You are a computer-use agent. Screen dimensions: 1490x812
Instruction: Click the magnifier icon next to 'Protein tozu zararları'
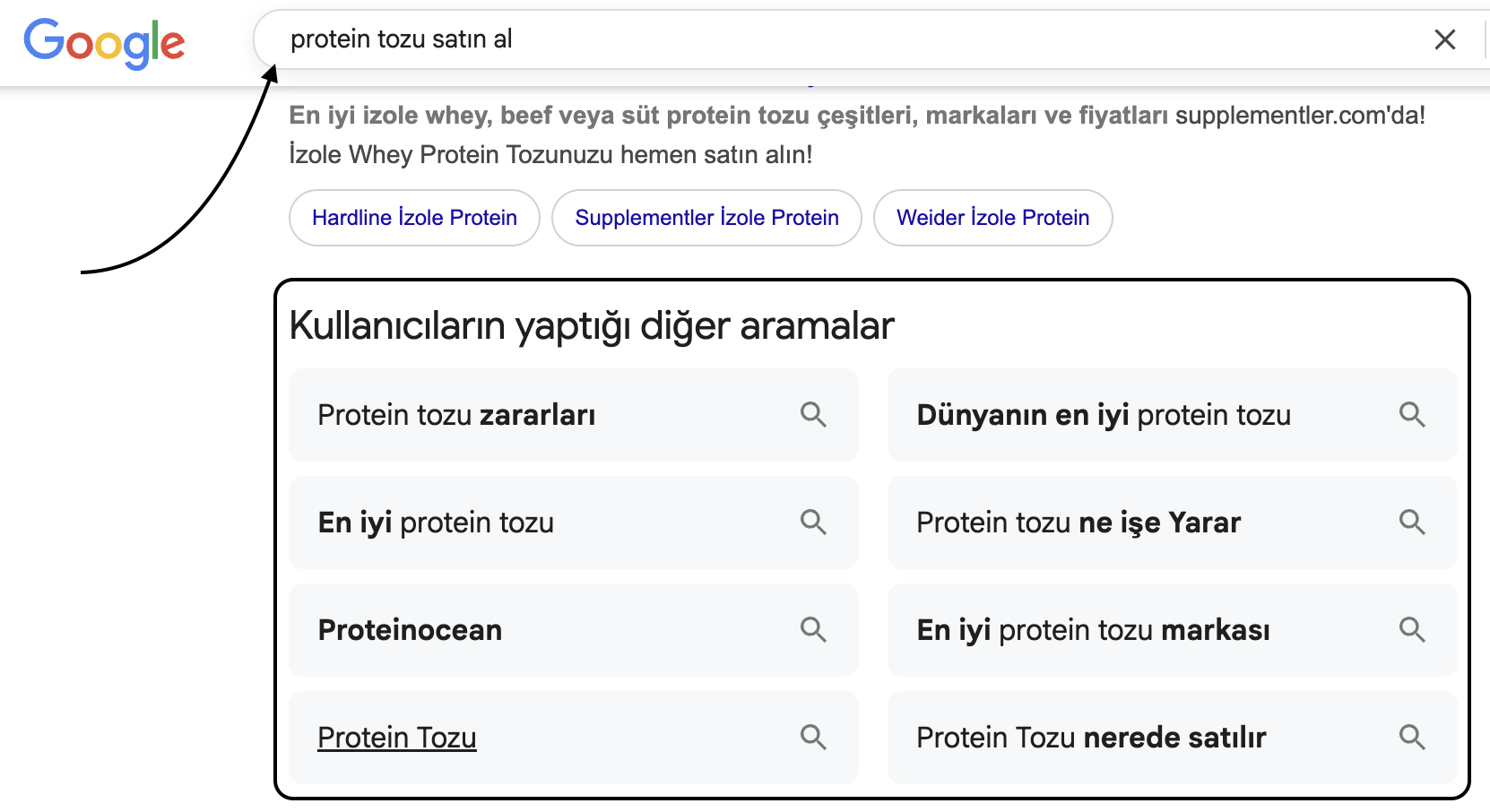814,415
